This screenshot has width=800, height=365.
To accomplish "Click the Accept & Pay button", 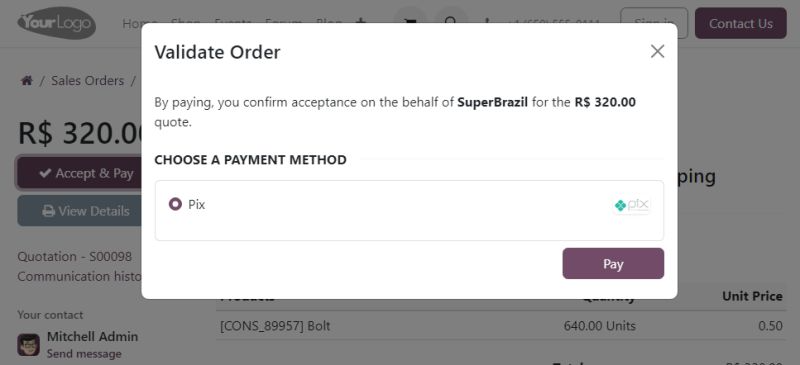I will [x=80, y=173].
